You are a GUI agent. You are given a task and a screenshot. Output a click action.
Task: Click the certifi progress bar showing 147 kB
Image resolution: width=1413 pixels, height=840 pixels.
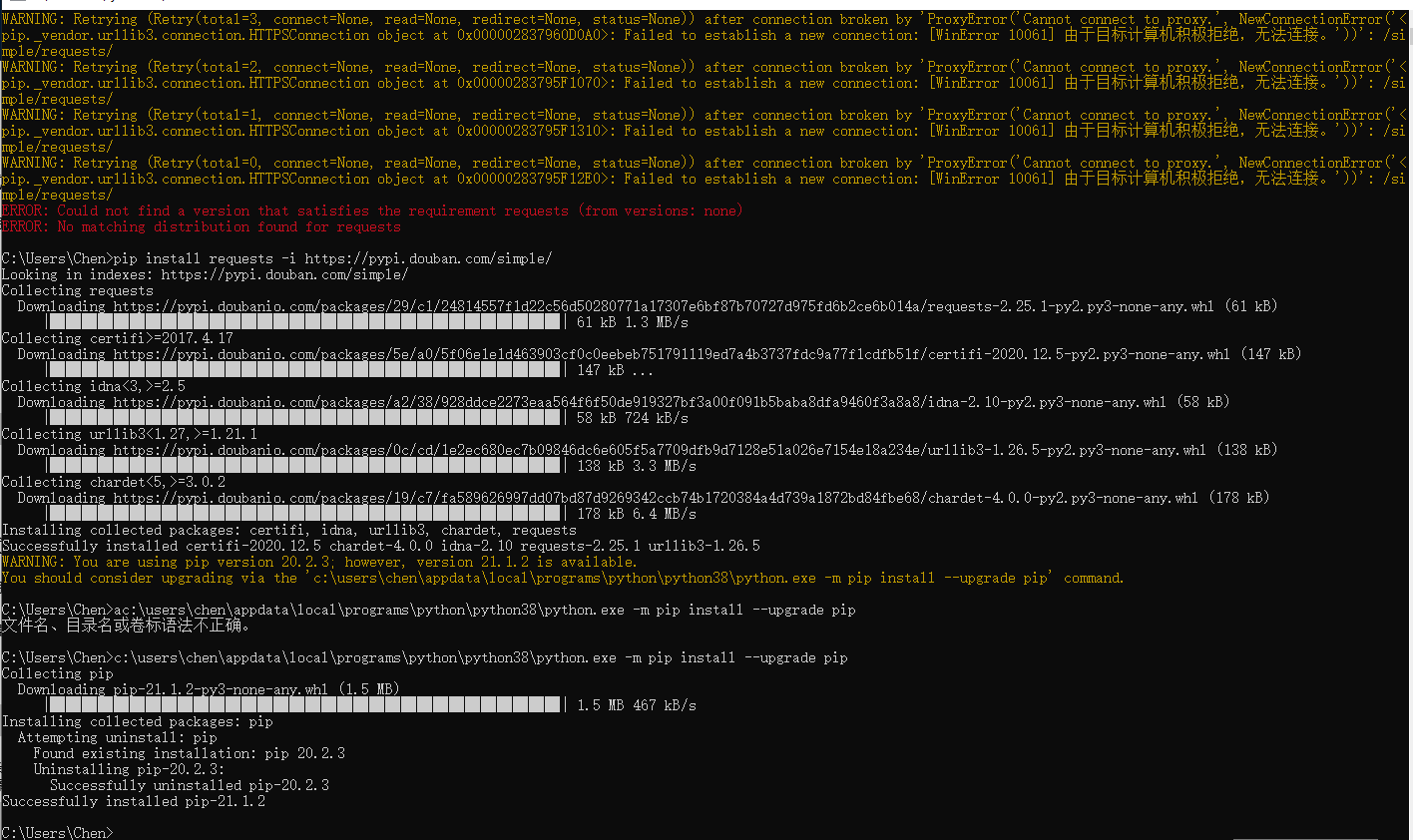pos(304,370)
